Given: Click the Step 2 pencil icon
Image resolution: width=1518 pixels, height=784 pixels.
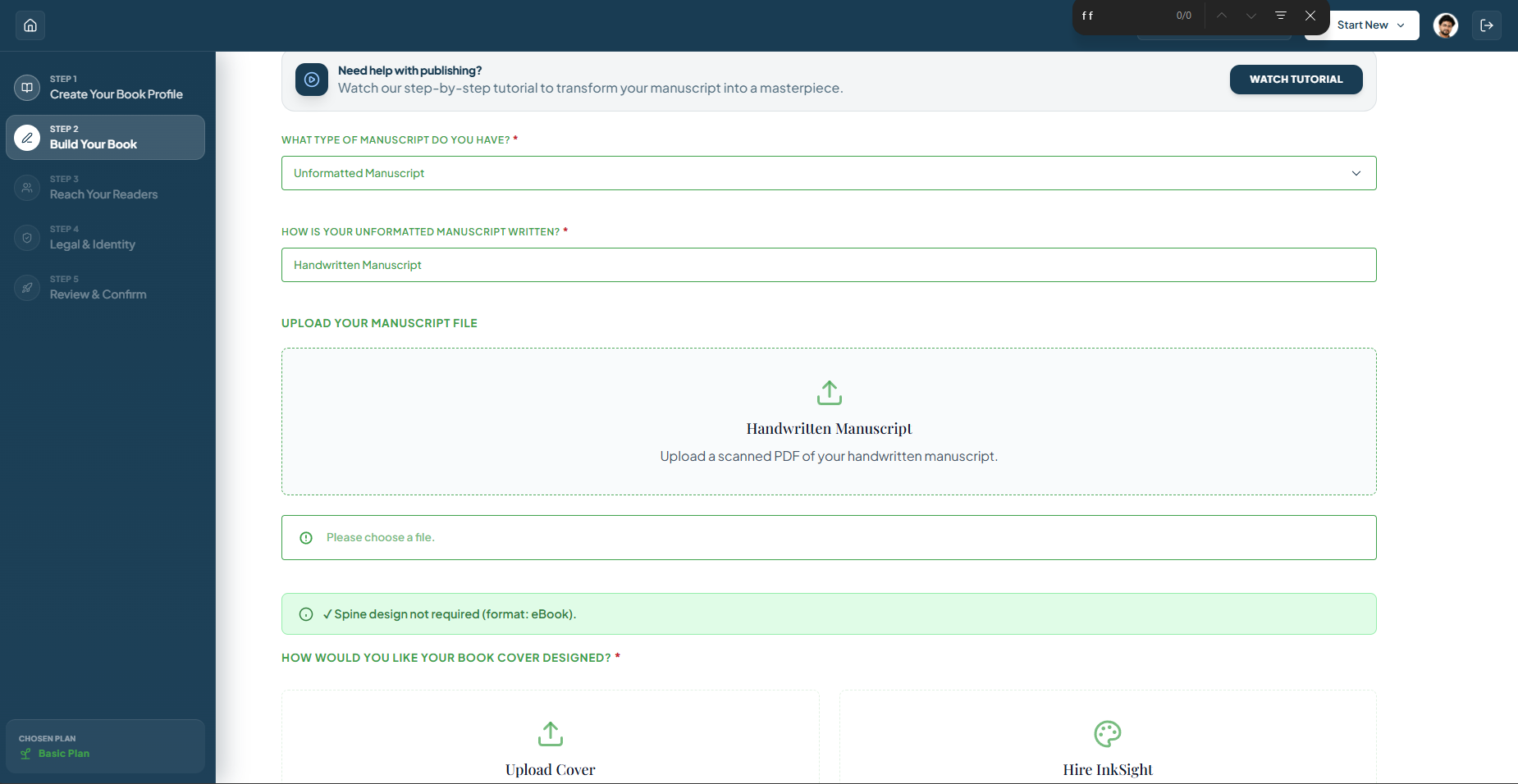Looking at the screenshot, I should click(x=27, y=138).
